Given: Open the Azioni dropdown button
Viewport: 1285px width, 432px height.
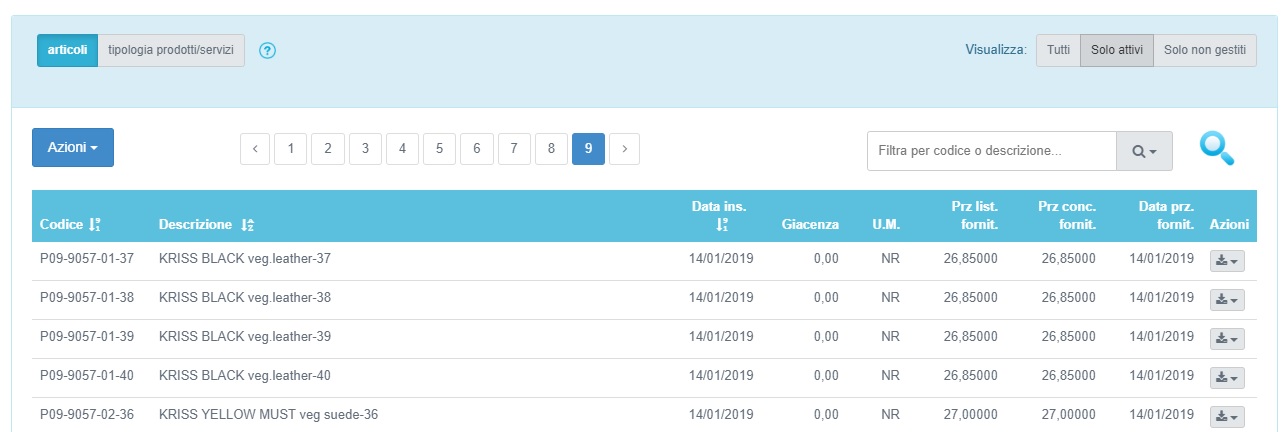Looking at the screenshot, I should tap(73, 147).
